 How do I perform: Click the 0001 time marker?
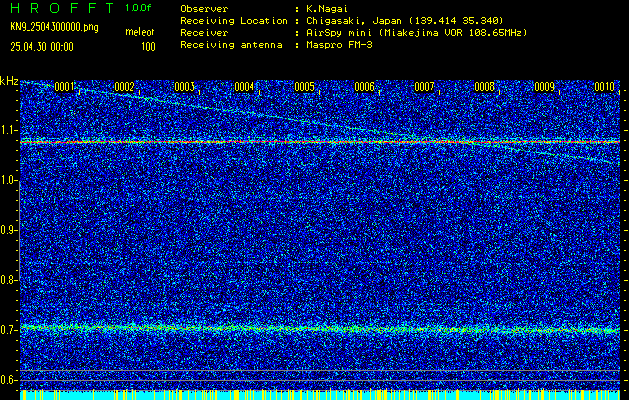(64, 87)
